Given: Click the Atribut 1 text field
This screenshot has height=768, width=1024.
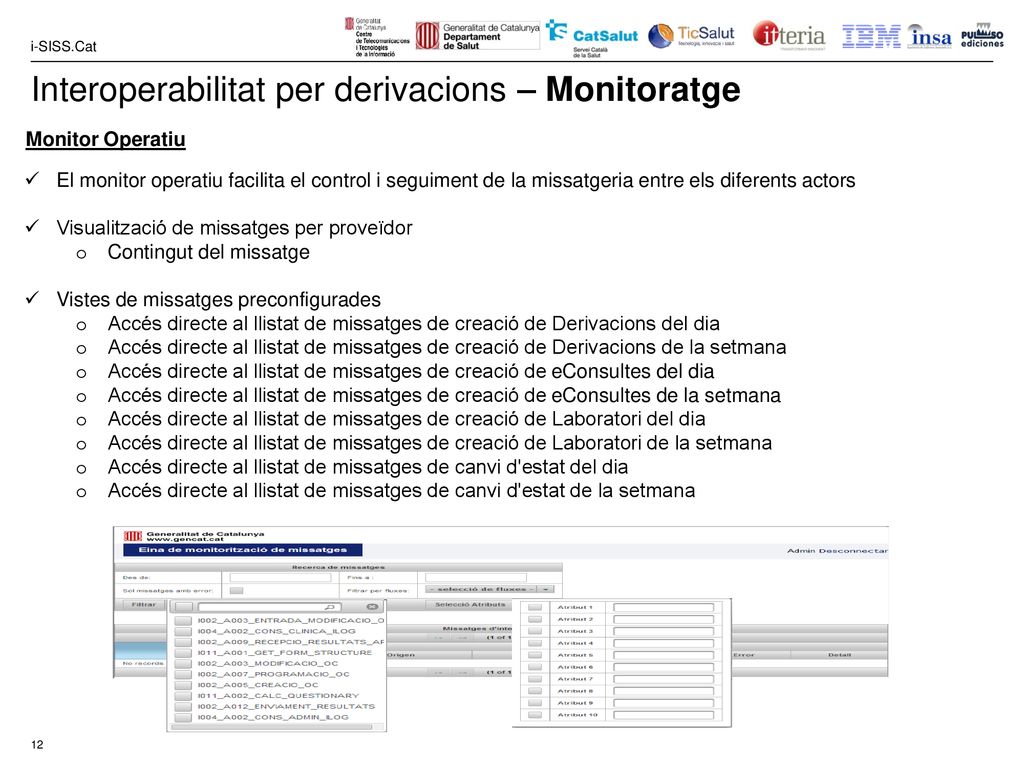Looking at the screenshot, I should [x=664, y=607].
